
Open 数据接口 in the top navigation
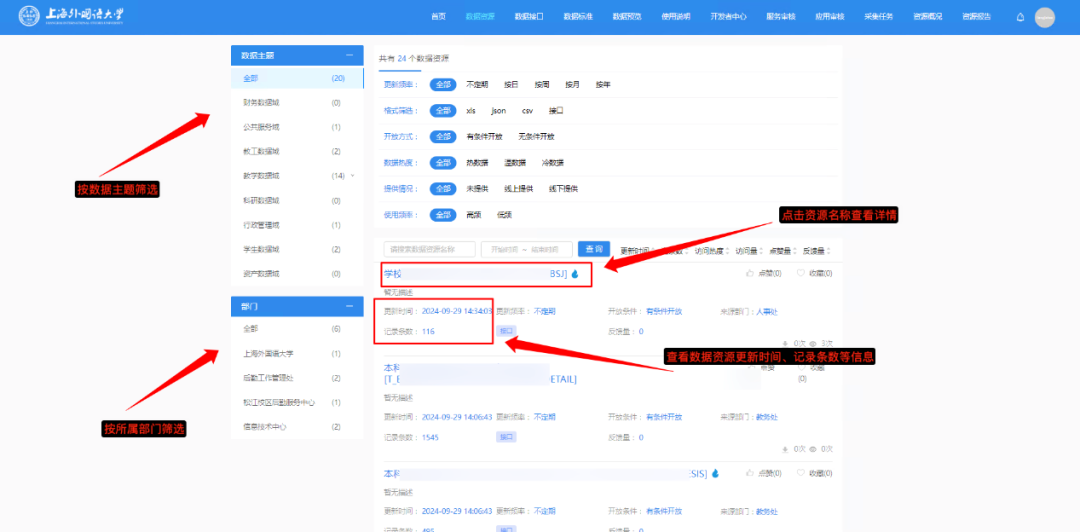pos(529,17)
